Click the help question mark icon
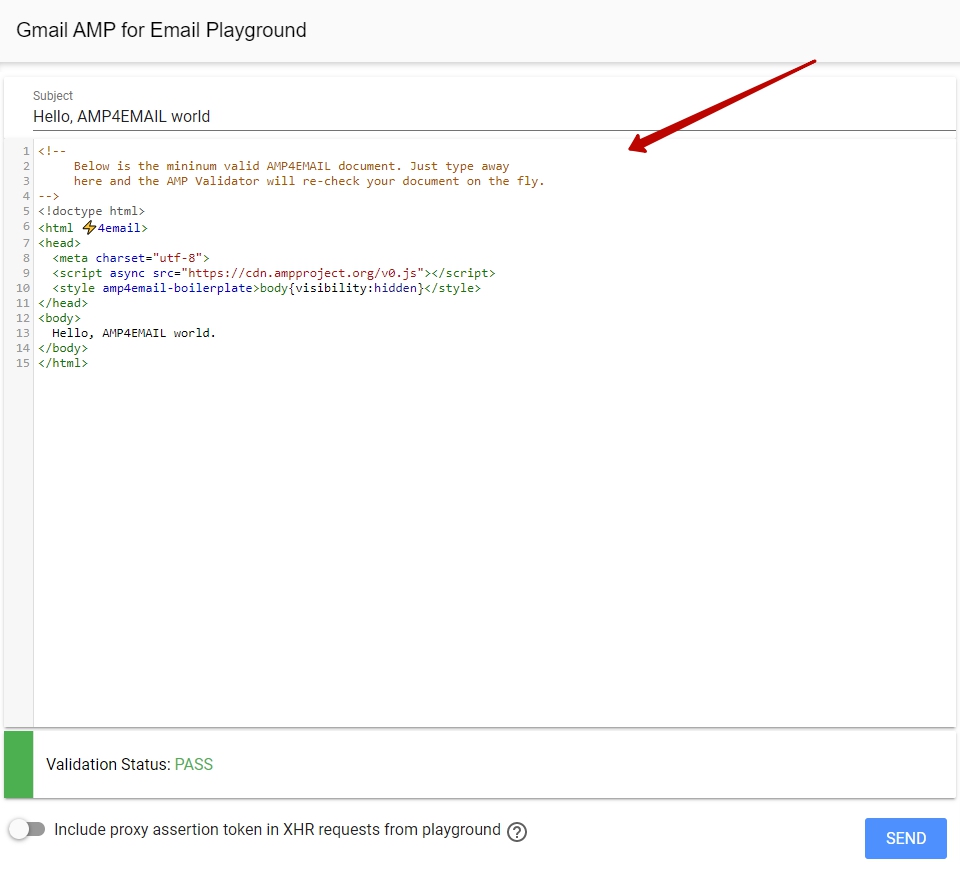This screenshot has height=882, width=960. tap(517, 832)
